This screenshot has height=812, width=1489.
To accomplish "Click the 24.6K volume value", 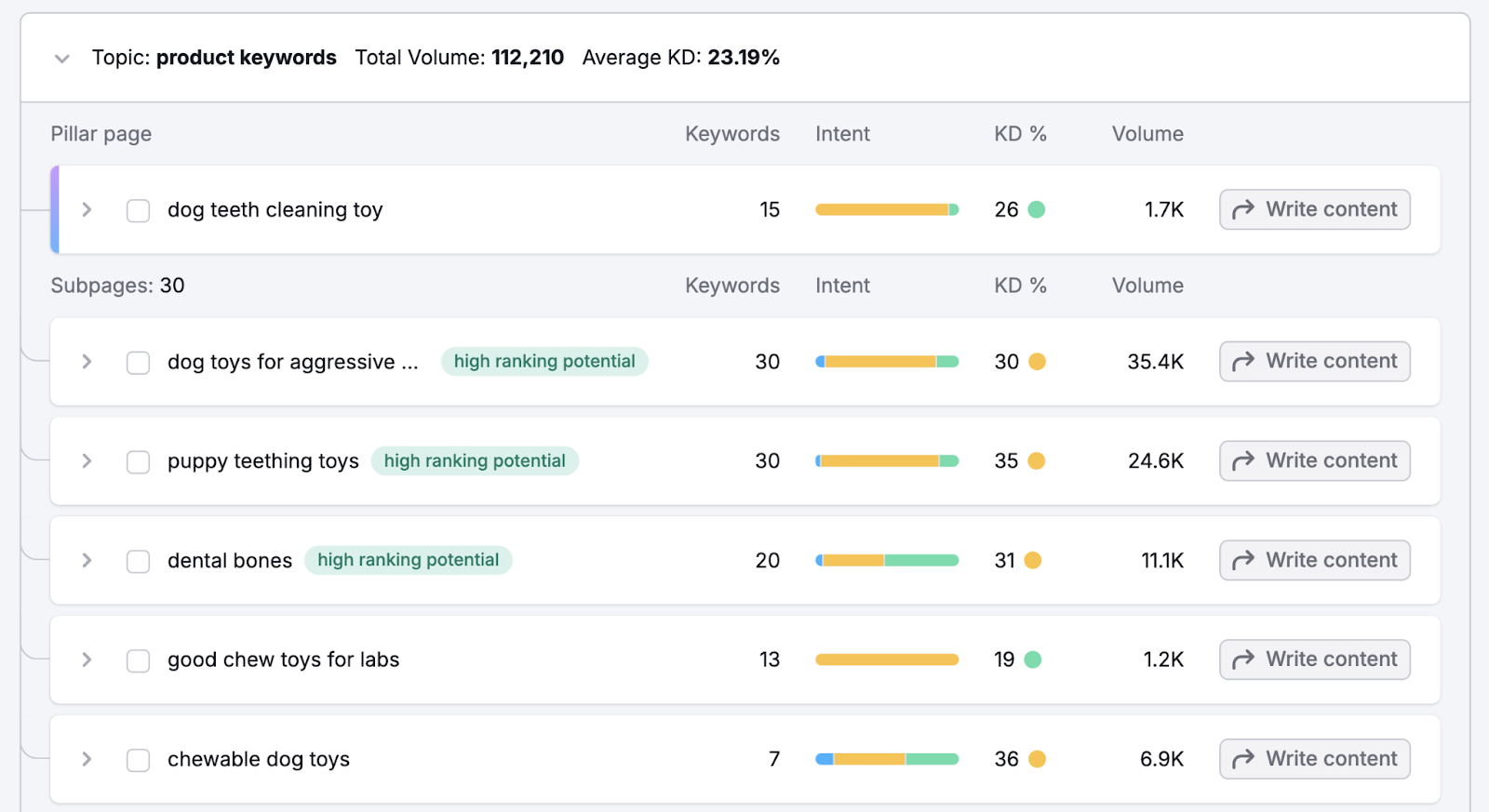I will coord(1156,461).
